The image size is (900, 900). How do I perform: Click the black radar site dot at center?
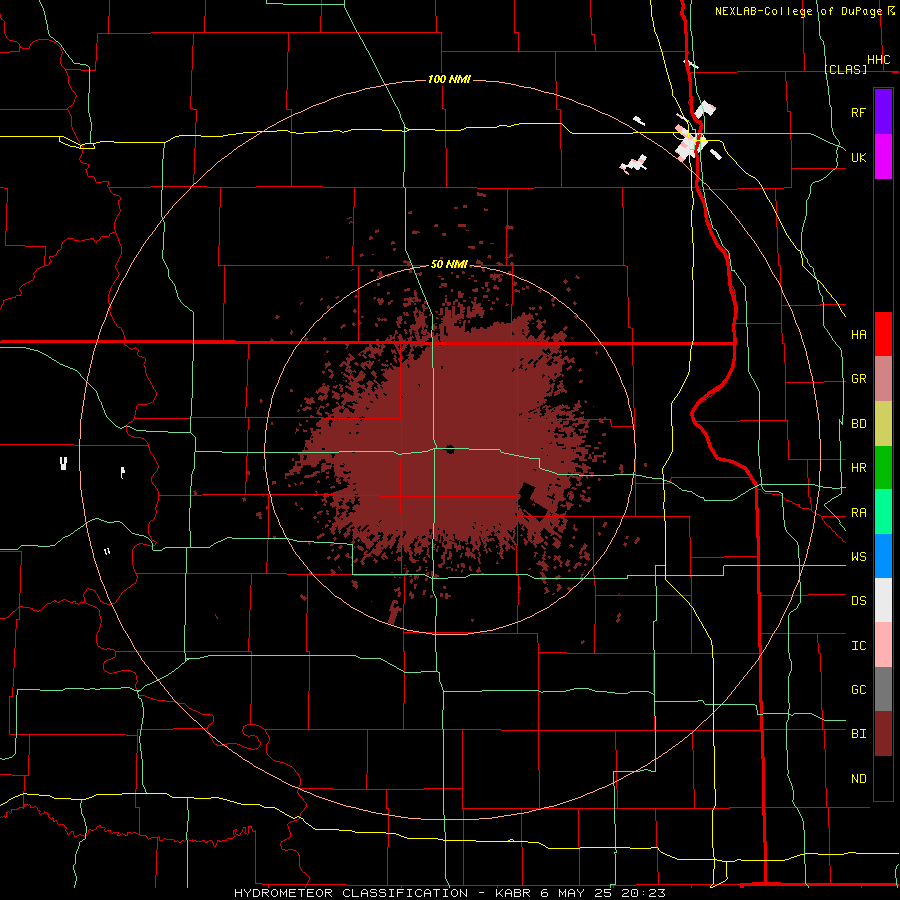click(450, 449)
